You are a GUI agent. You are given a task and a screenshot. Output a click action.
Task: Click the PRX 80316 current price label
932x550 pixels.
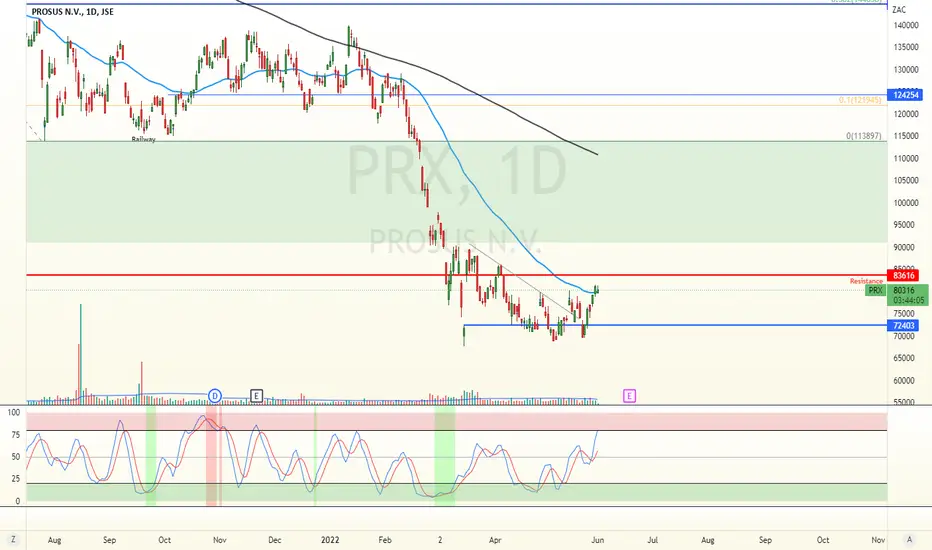(896, 291)
